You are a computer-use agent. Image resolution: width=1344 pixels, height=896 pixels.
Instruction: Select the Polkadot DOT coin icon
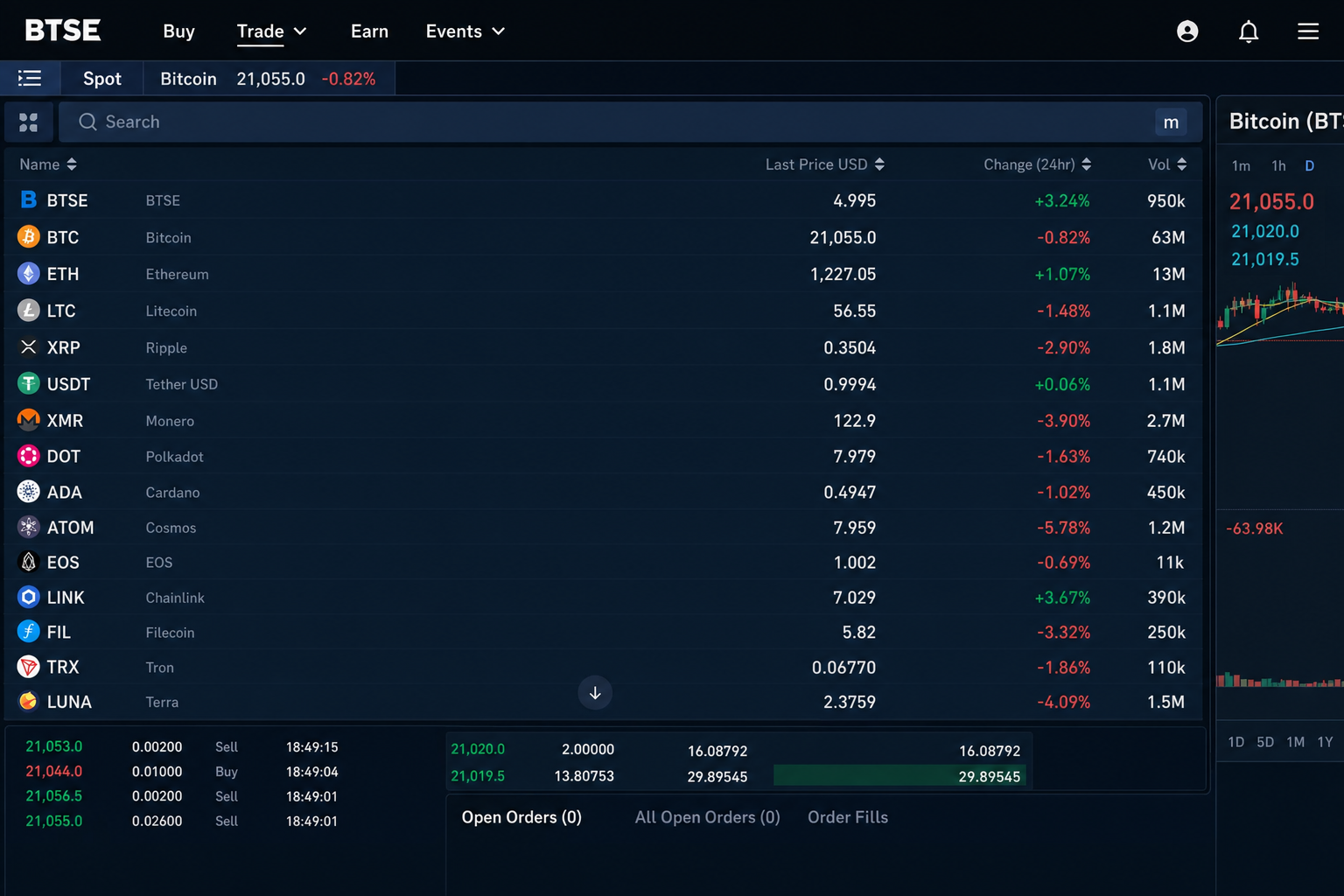point(29,456)
